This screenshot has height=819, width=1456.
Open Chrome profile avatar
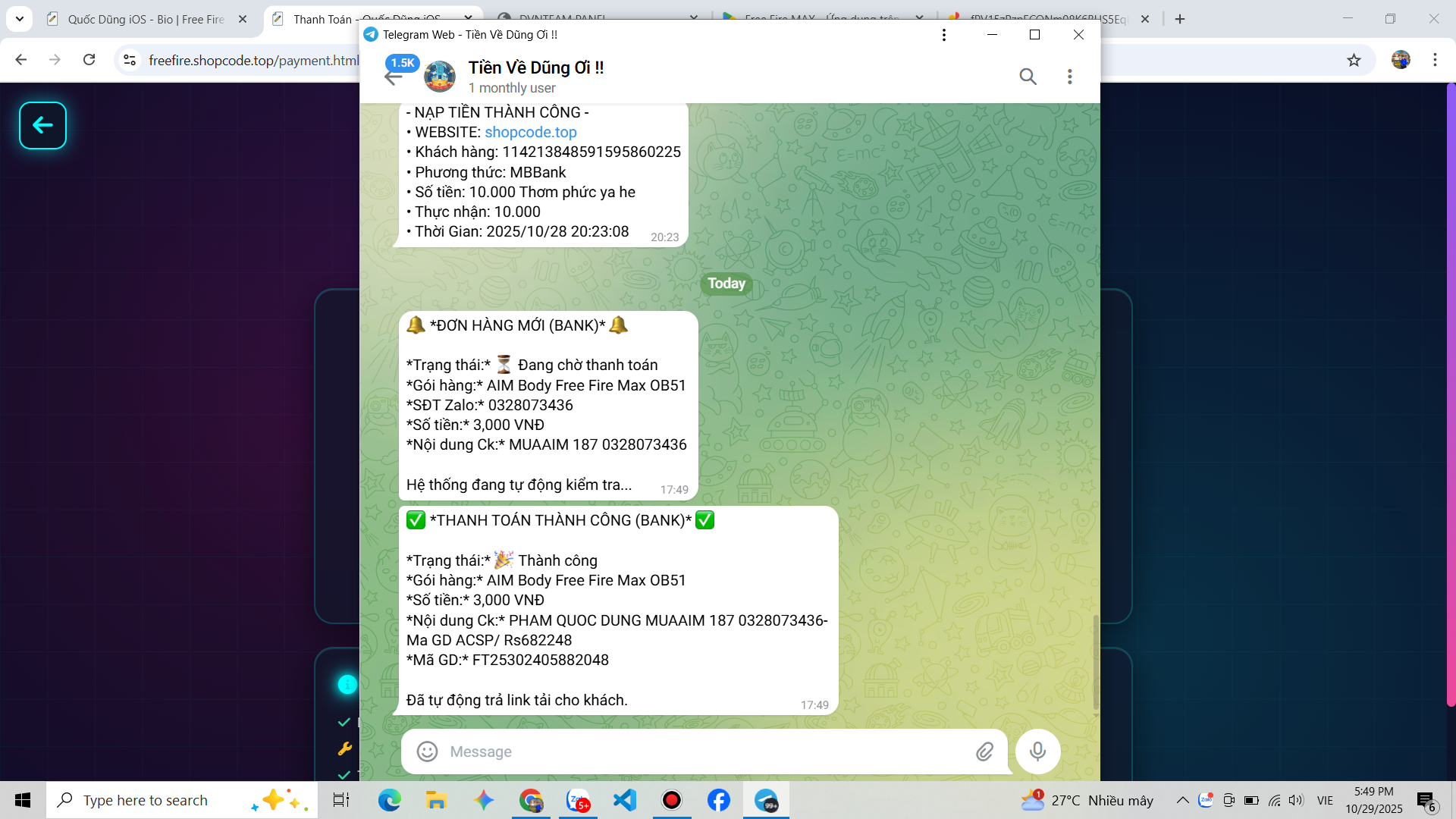[x=1401, y=60]
